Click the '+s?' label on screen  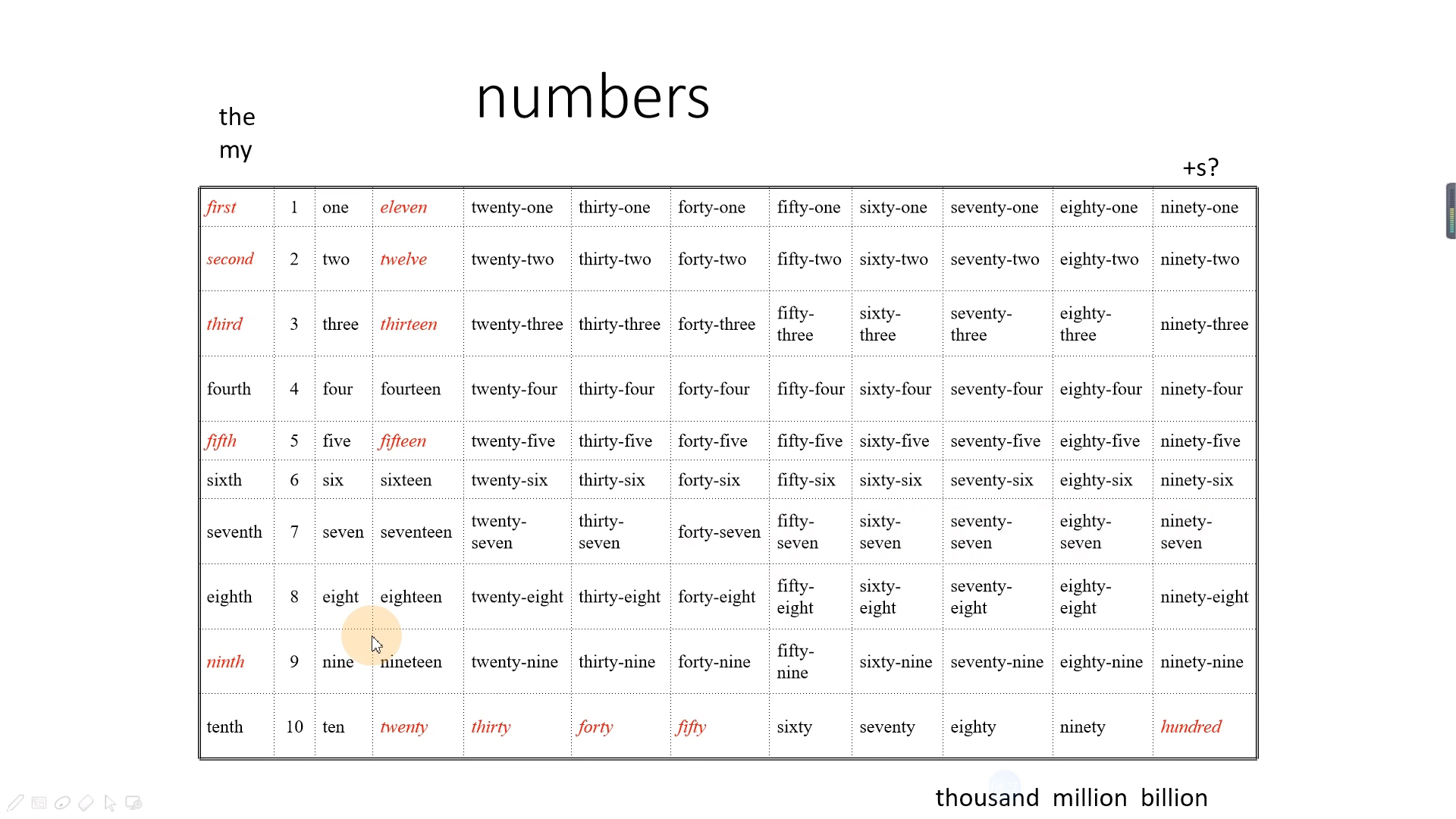coord(1200,166)
